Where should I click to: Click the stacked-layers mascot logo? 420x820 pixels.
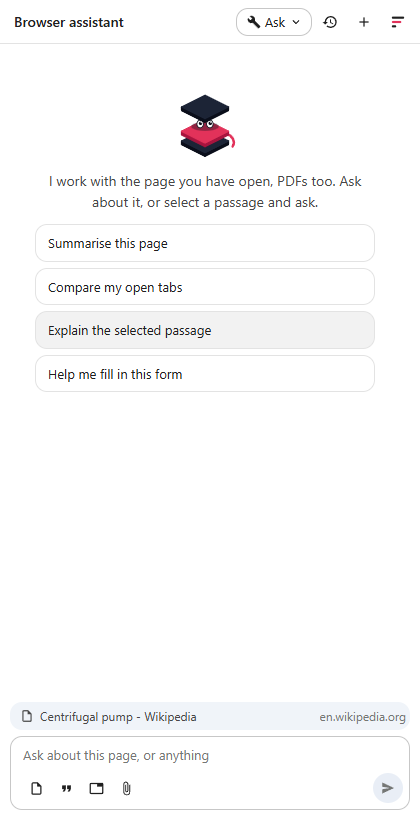tap(208, 126)
